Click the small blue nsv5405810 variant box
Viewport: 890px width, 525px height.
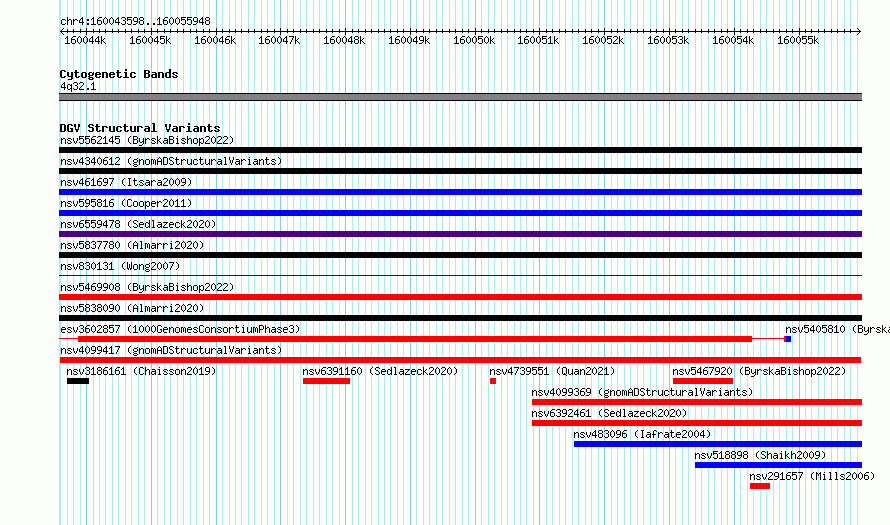[788, 339]
